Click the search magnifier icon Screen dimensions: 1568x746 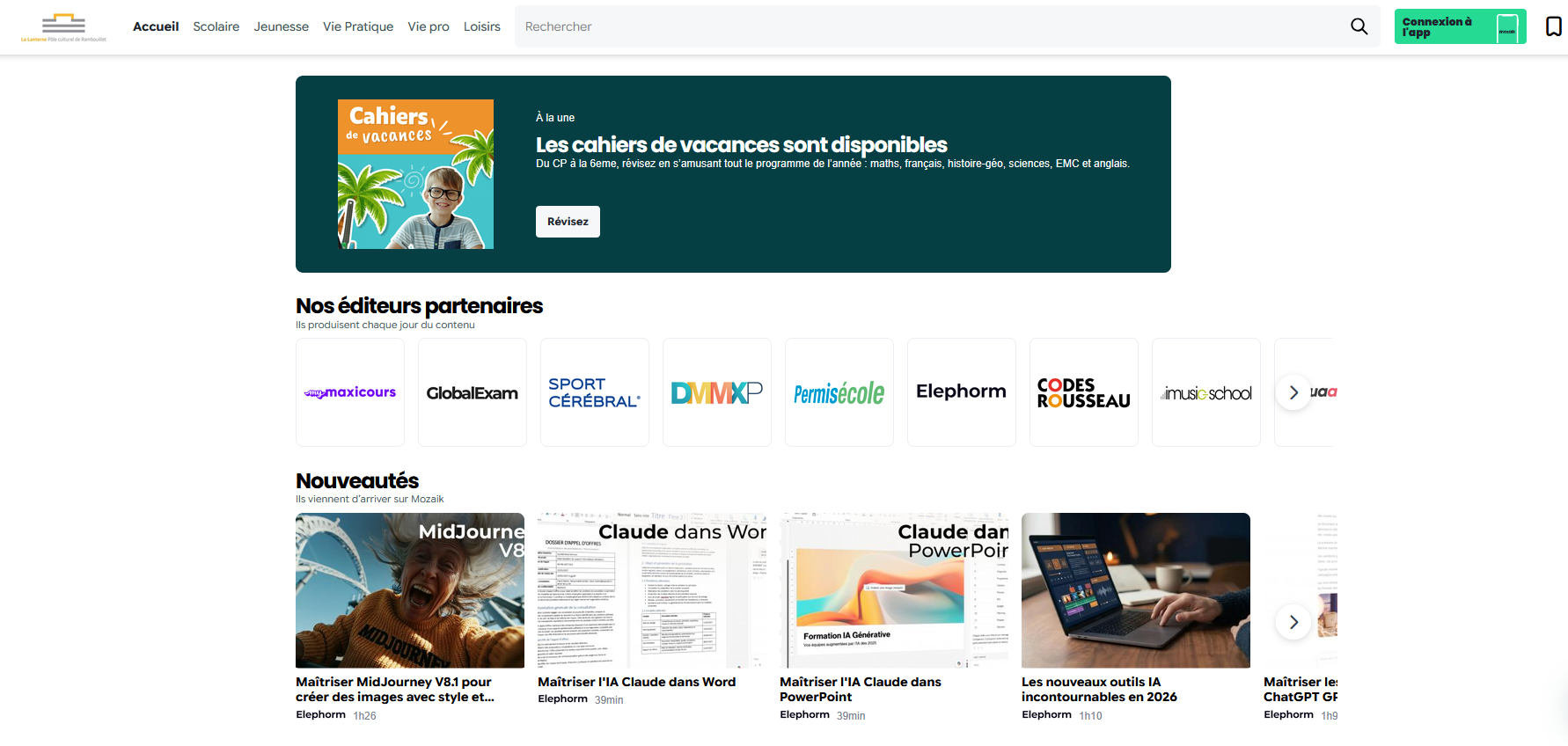(x=1359, y=26)
